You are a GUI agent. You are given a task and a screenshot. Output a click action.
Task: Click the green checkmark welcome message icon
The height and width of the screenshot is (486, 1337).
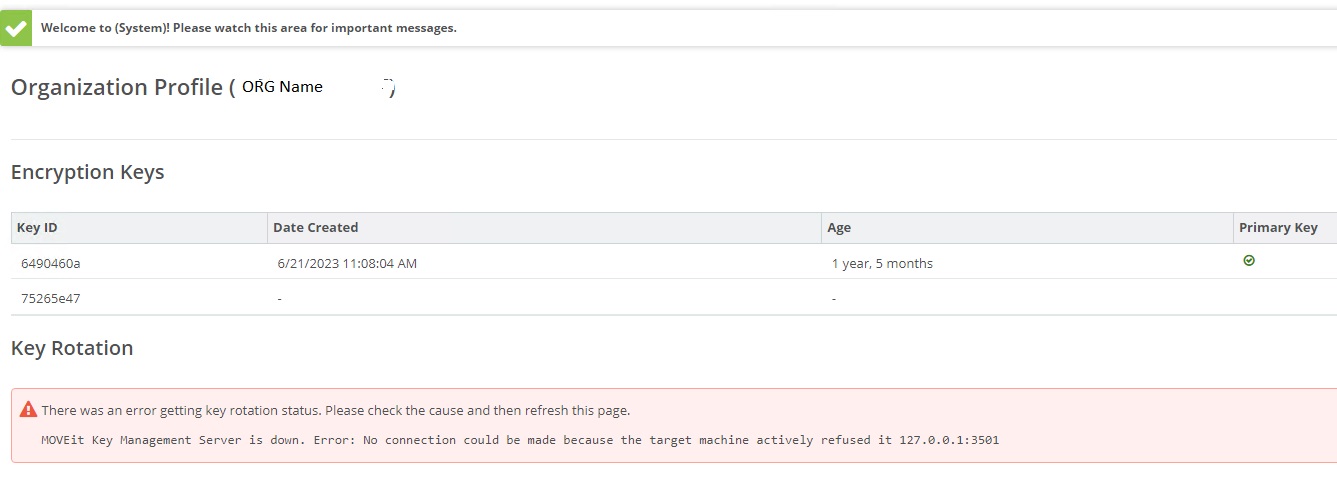15,28
